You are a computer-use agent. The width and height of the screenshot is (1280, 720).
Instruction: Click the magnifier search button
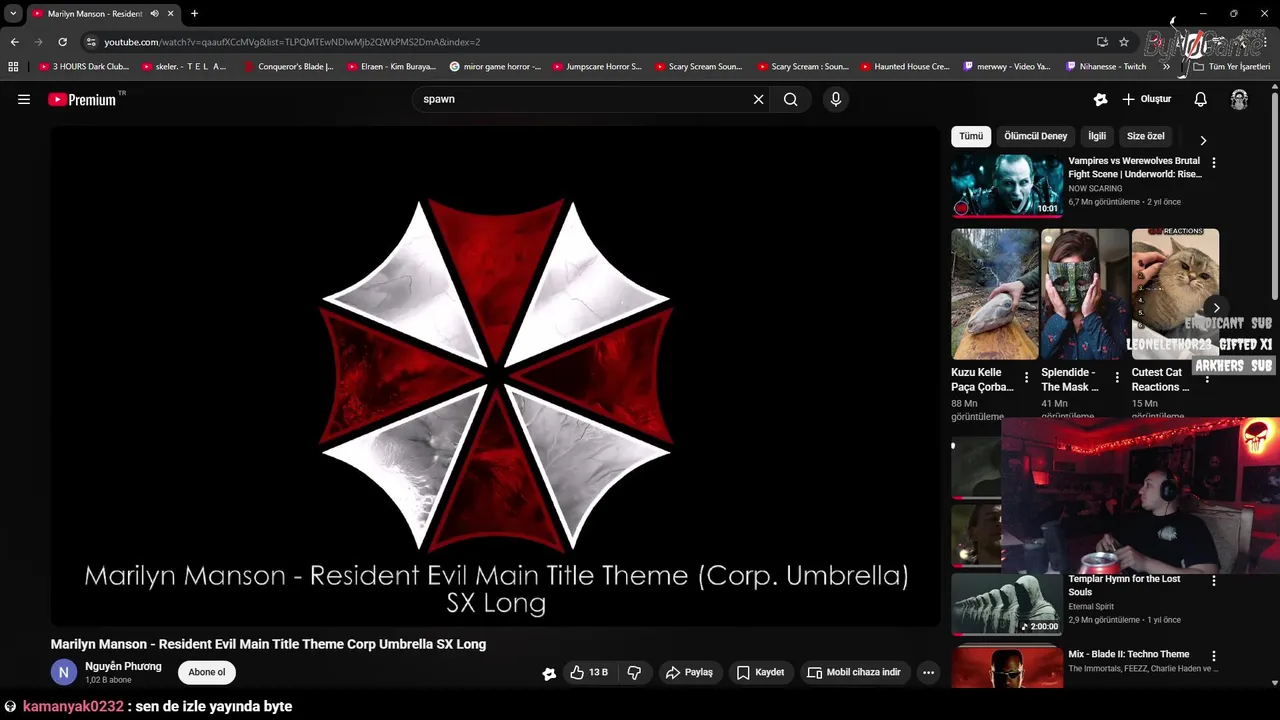[790, 99]
